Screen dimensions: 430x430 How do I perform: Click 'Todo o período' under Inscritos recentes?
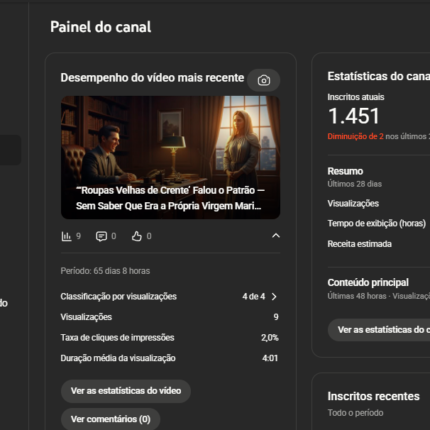pyautogui.click(x=355, y=413)
